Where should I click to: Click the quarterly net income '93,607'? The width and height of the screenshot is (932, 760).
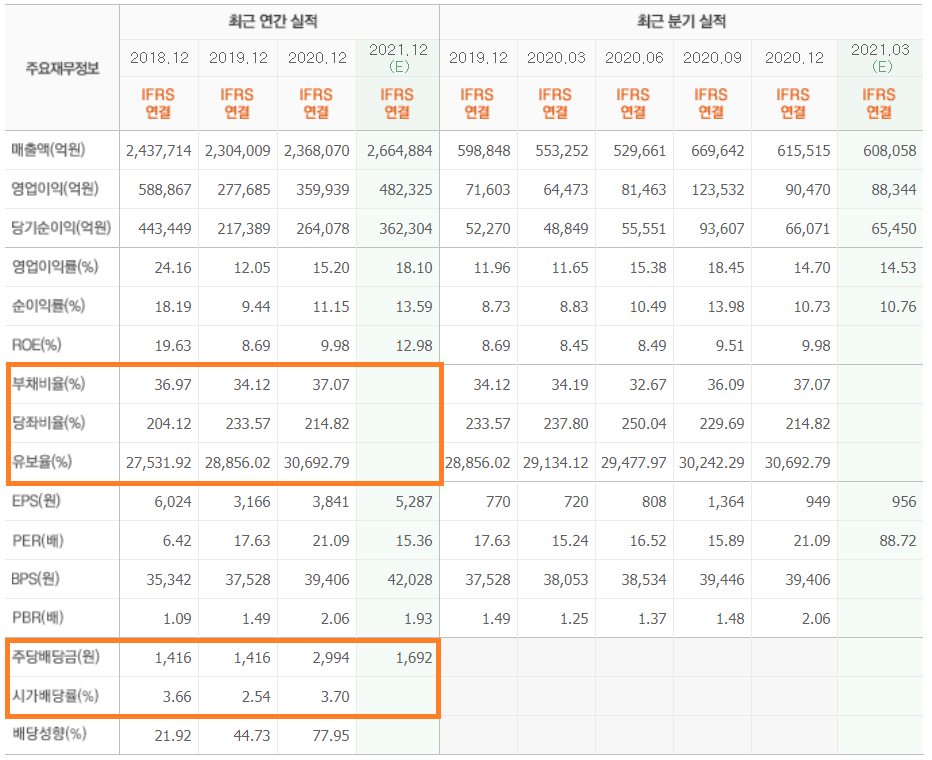coord(722,229)
